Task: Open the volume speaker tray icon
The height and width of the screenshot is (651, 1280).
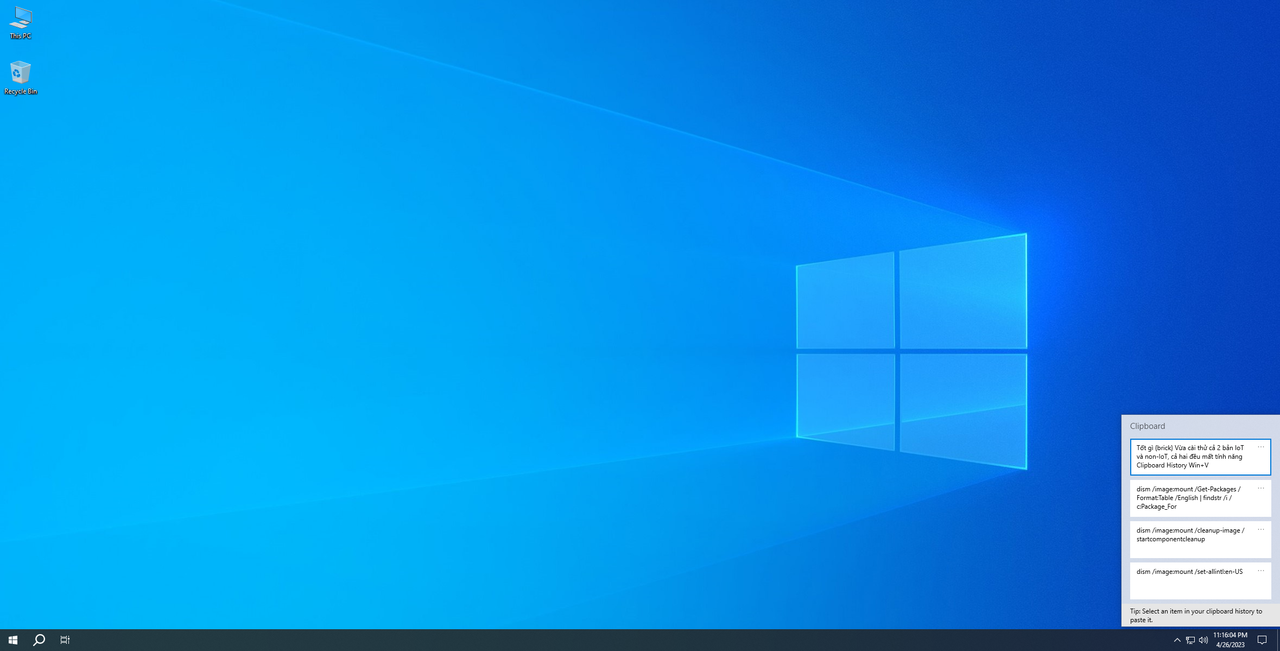Action: pos(1203,640)
